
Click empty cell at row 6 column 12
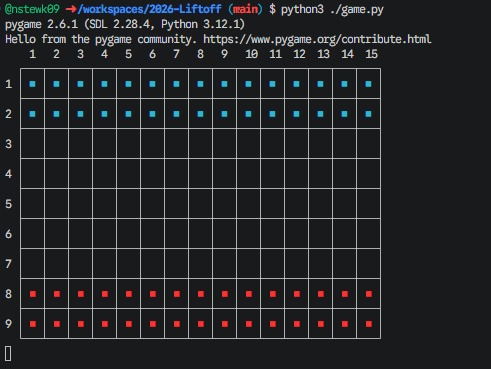click(297, 234)
